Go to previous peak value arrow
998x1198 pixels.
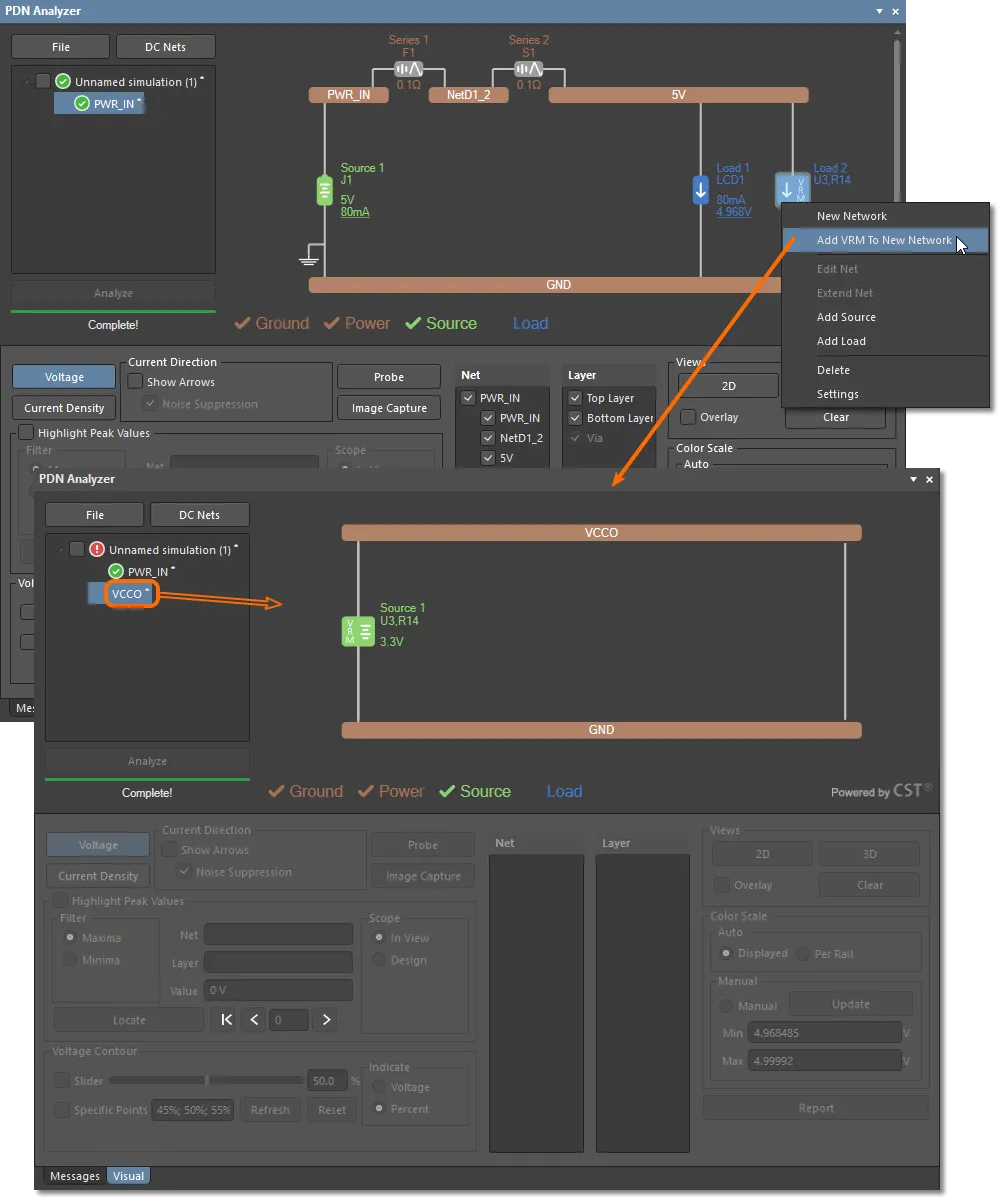pyautogui.click(x=254, y=1019)
